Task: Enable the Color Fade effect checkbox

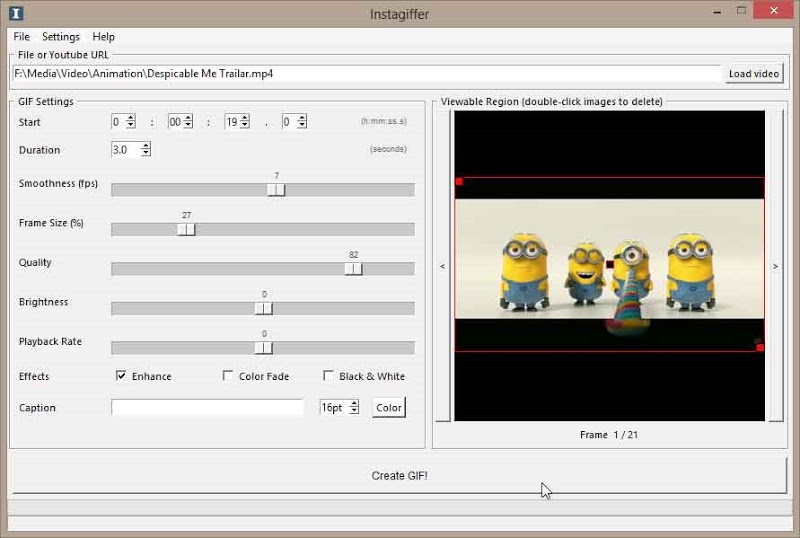Action: pyautogui.click(x=228, y=376)
